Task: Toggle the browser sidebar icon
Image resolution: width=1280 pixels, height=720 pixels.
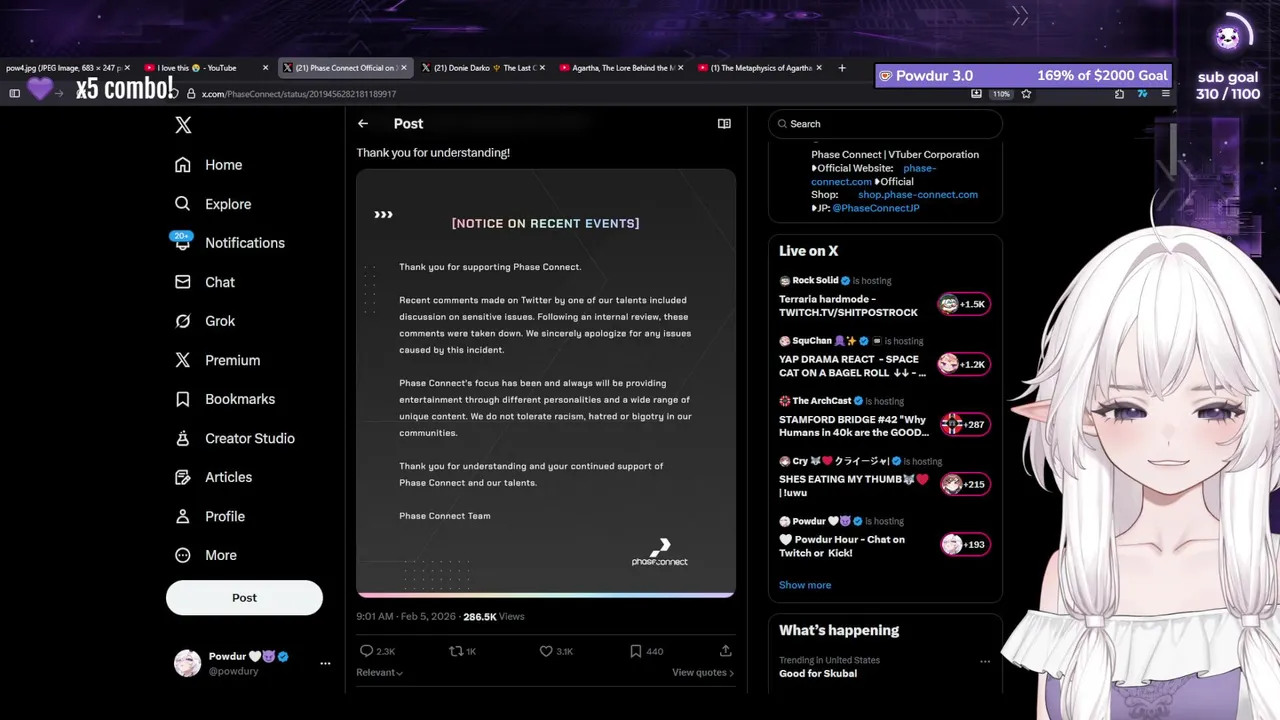Action: [x=15, y=94]
